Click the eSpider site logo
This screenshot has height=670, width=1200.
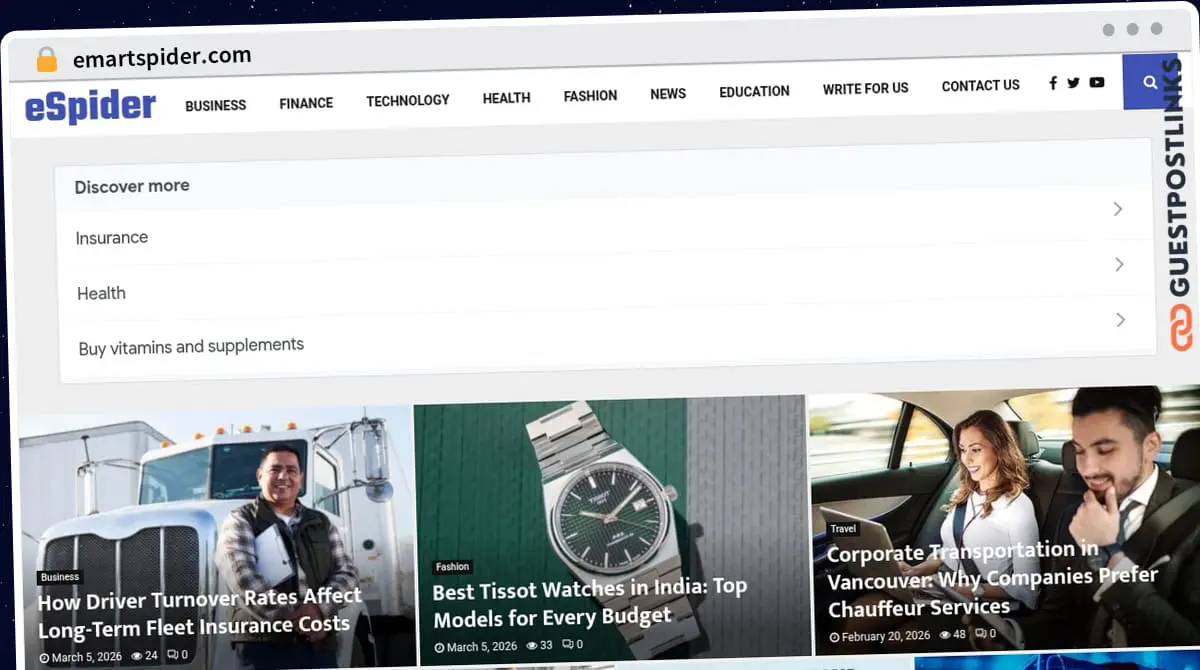pos(90,107)
